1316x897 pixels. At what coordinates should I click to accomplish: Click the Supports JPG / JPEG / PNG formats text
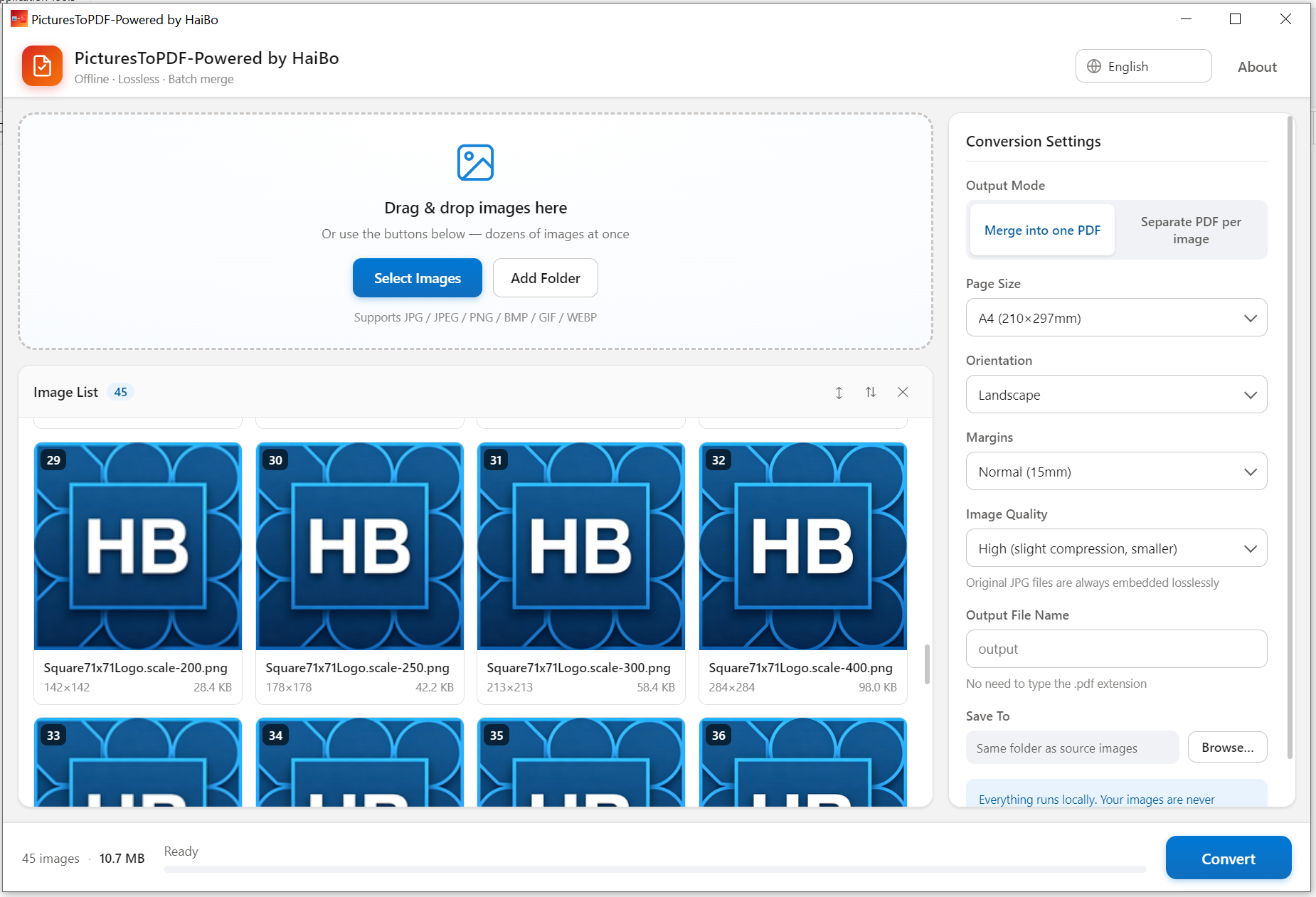[x=475, y=317]
